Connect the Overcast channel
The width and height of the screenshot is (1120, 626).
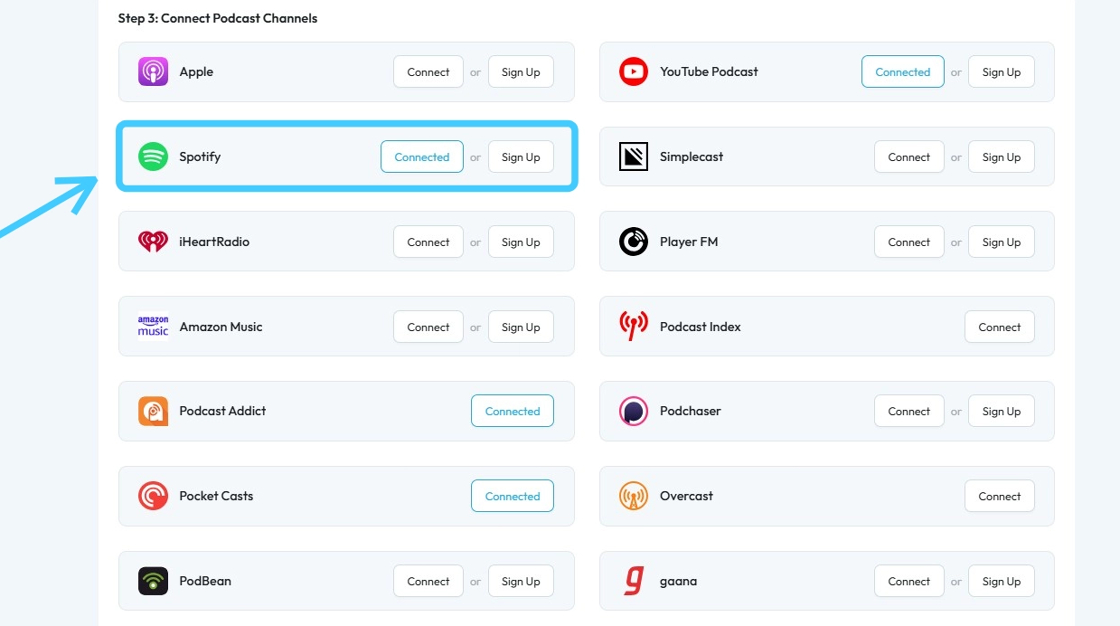click(999, 496)
